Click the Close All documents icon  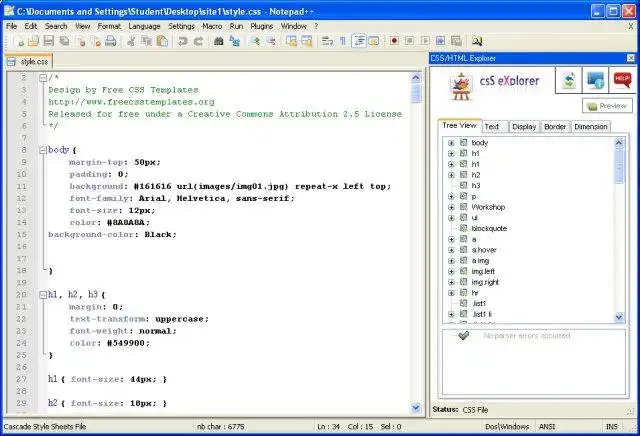[96, 41]
